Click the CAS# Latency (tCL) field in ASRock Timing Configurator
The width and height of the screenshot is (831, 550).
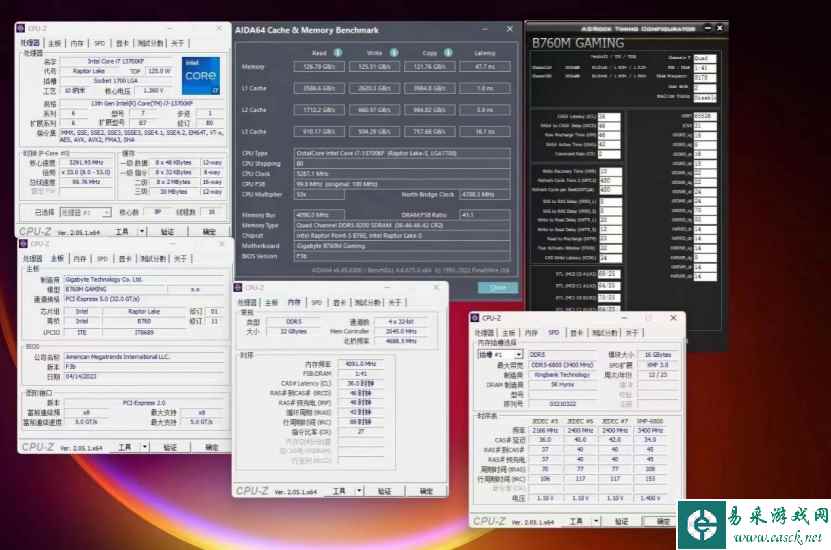coord(609,116)
